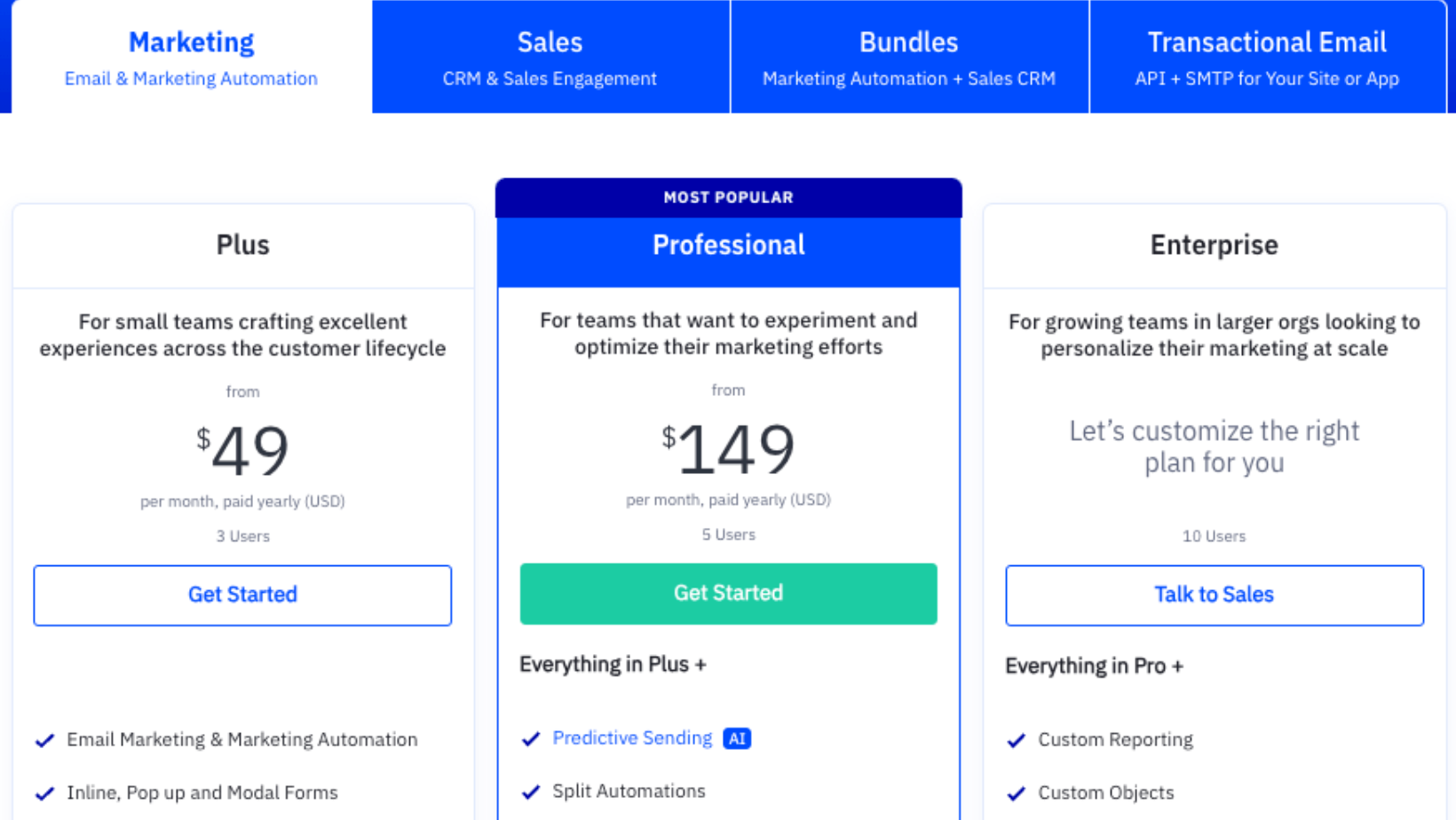1456x820 pixels.
Task: Open the Bundles tab
Action: click(909, 57)
